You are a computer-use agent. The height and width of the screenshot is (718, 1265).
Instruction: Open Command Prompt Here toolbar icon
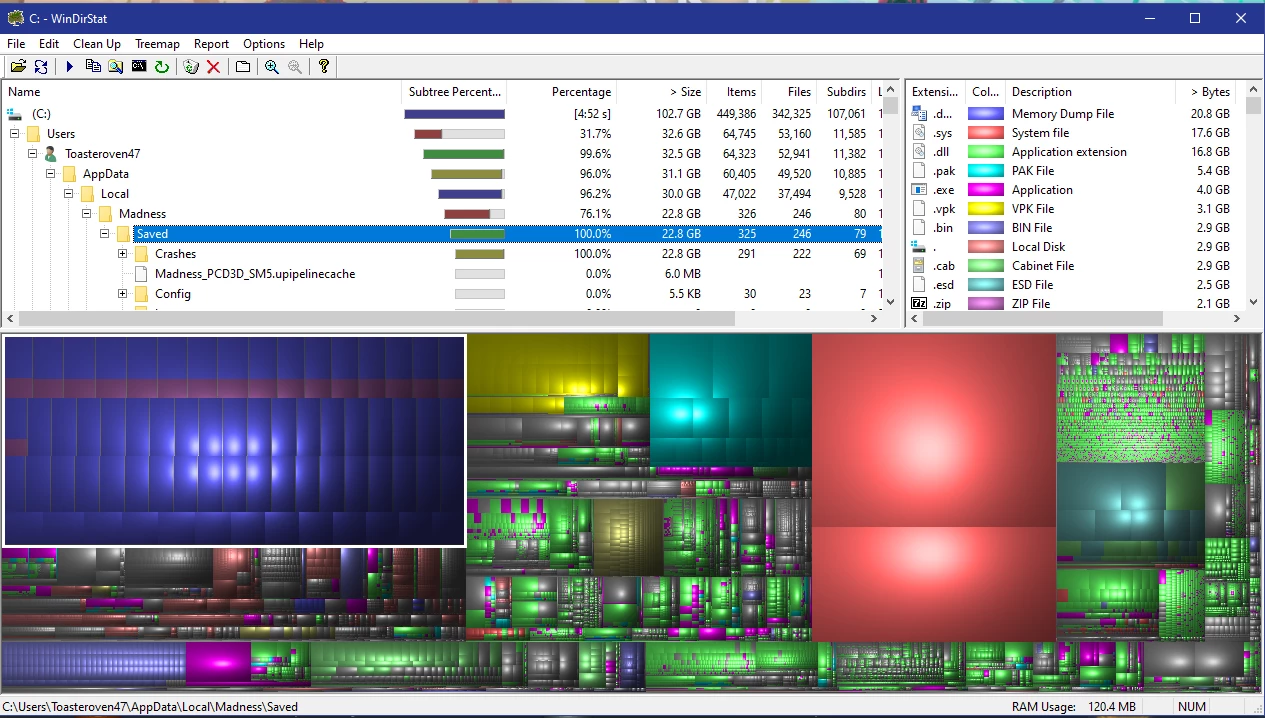point(139,67)
